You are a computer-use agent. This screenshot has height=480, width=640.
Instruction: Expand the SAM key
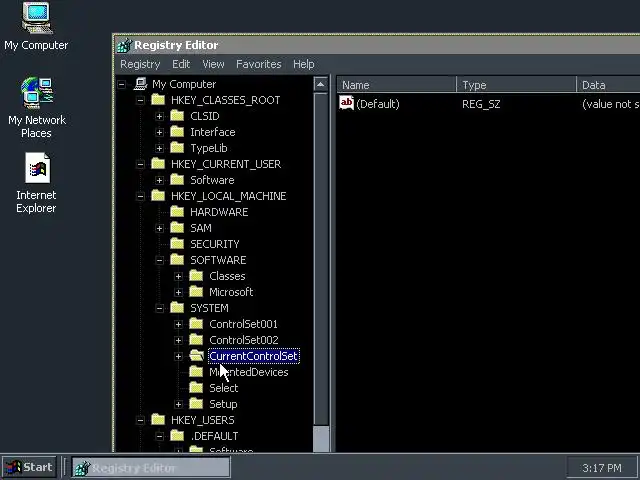[x=160, y=228]
